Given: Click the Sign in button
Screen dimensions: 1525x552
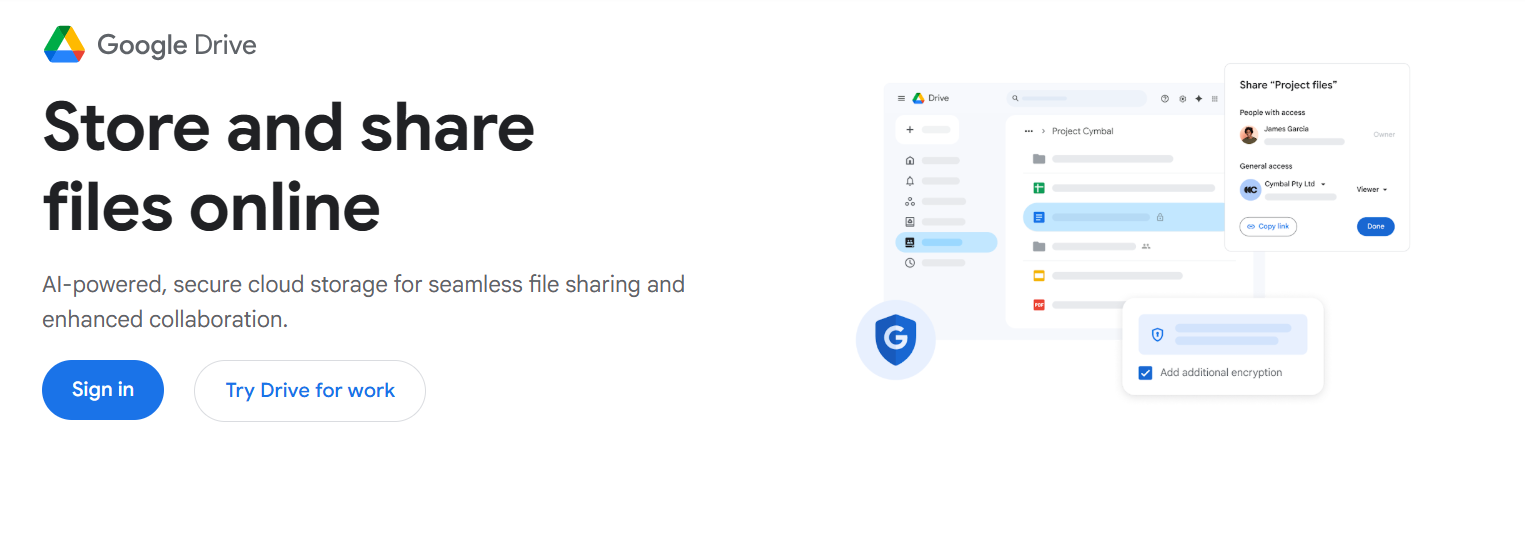Looking at the screenshot, I should click(103, 390).
